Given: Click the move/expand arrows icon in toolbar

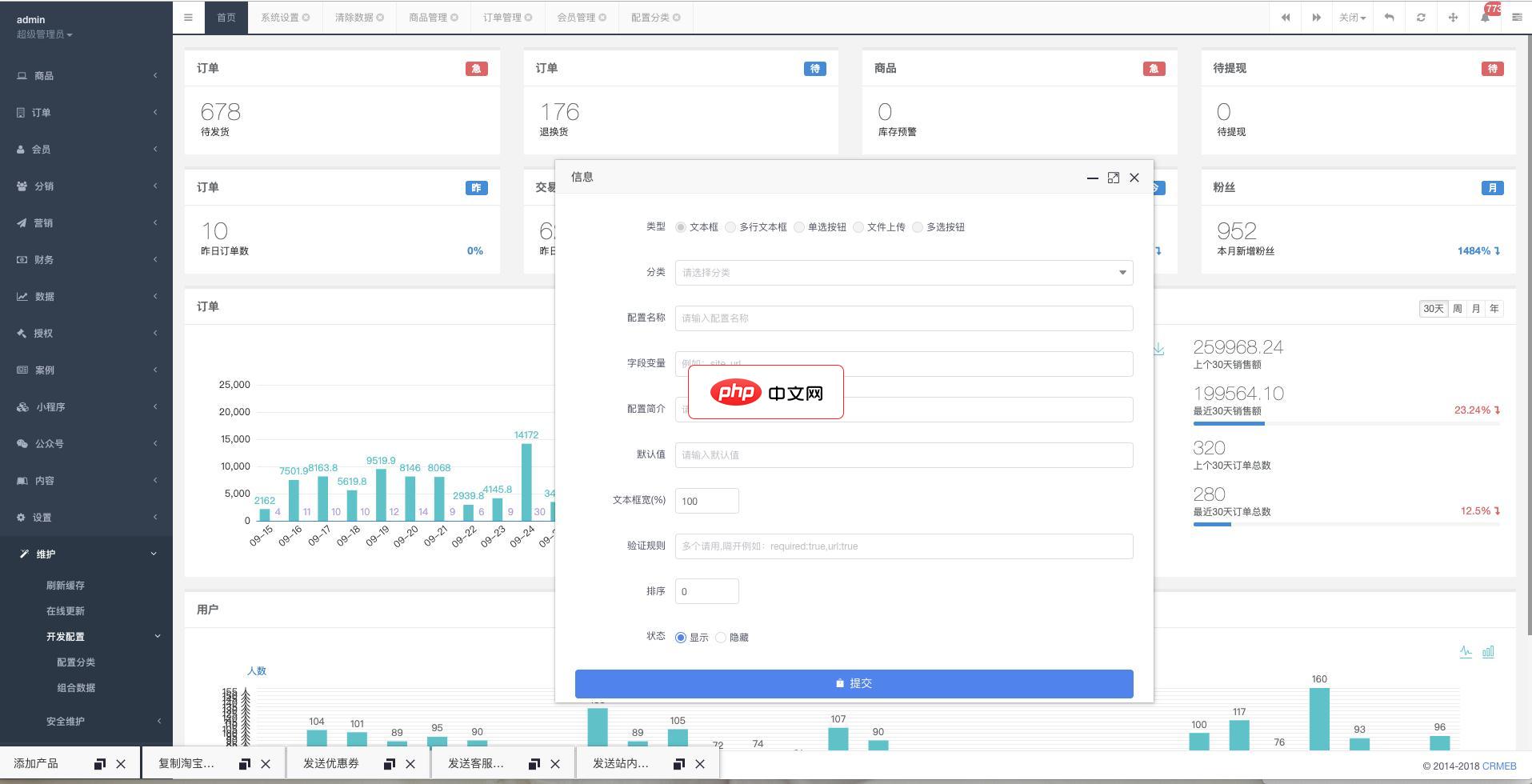Looking at the screenshot, I should coord(1453,17).
